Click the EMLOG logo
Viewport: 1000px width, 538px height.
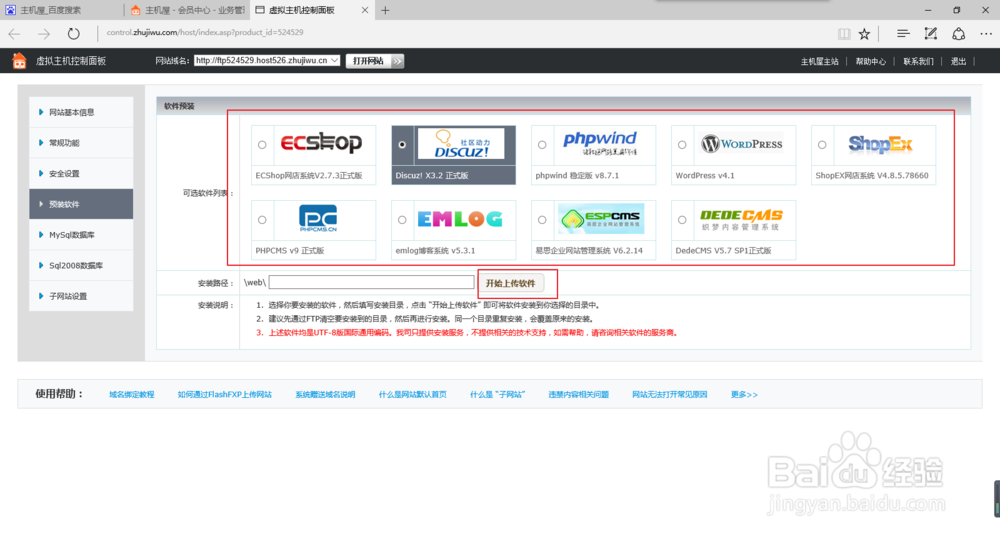click(x=460, y=219)
